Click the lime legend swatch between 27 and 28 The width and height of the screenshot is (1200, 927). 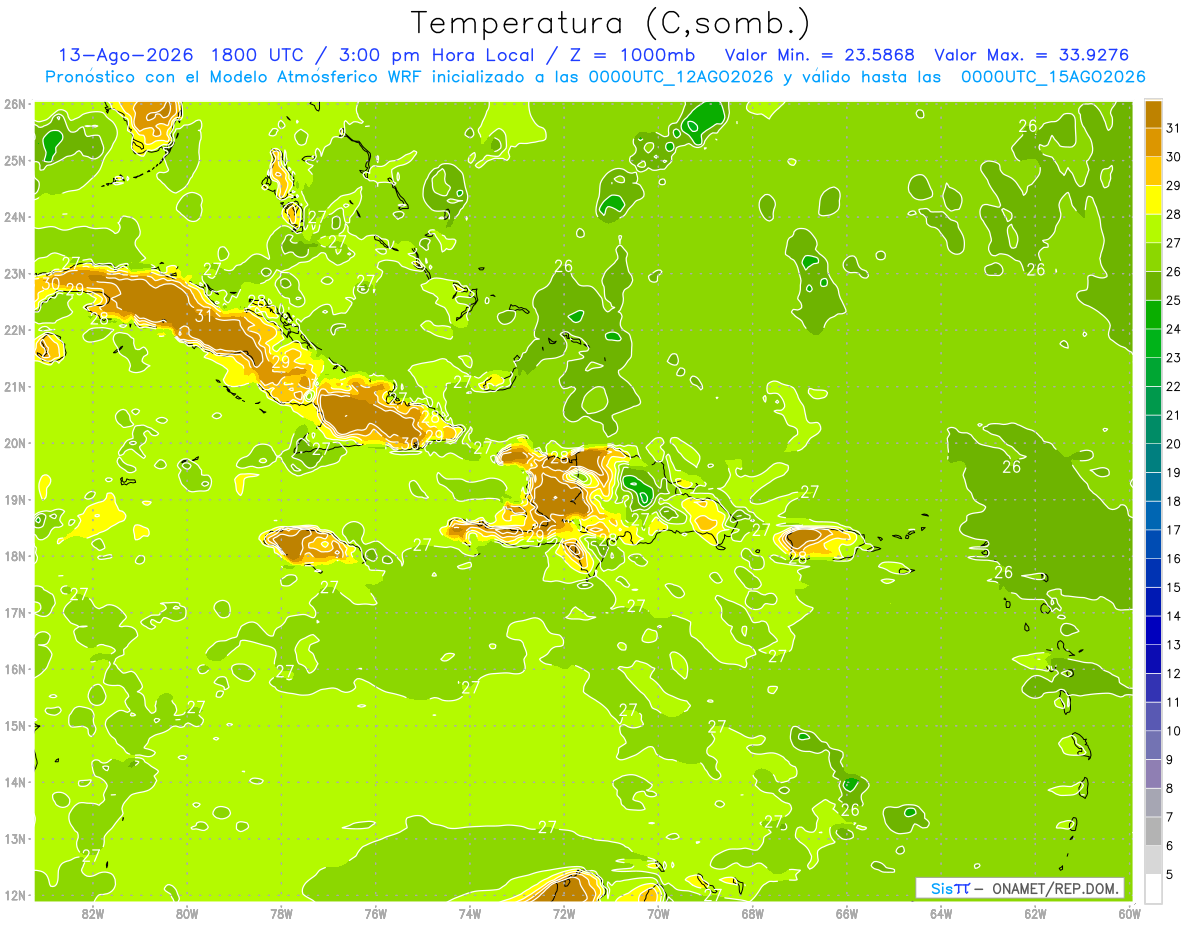[x=1153, y=229]
